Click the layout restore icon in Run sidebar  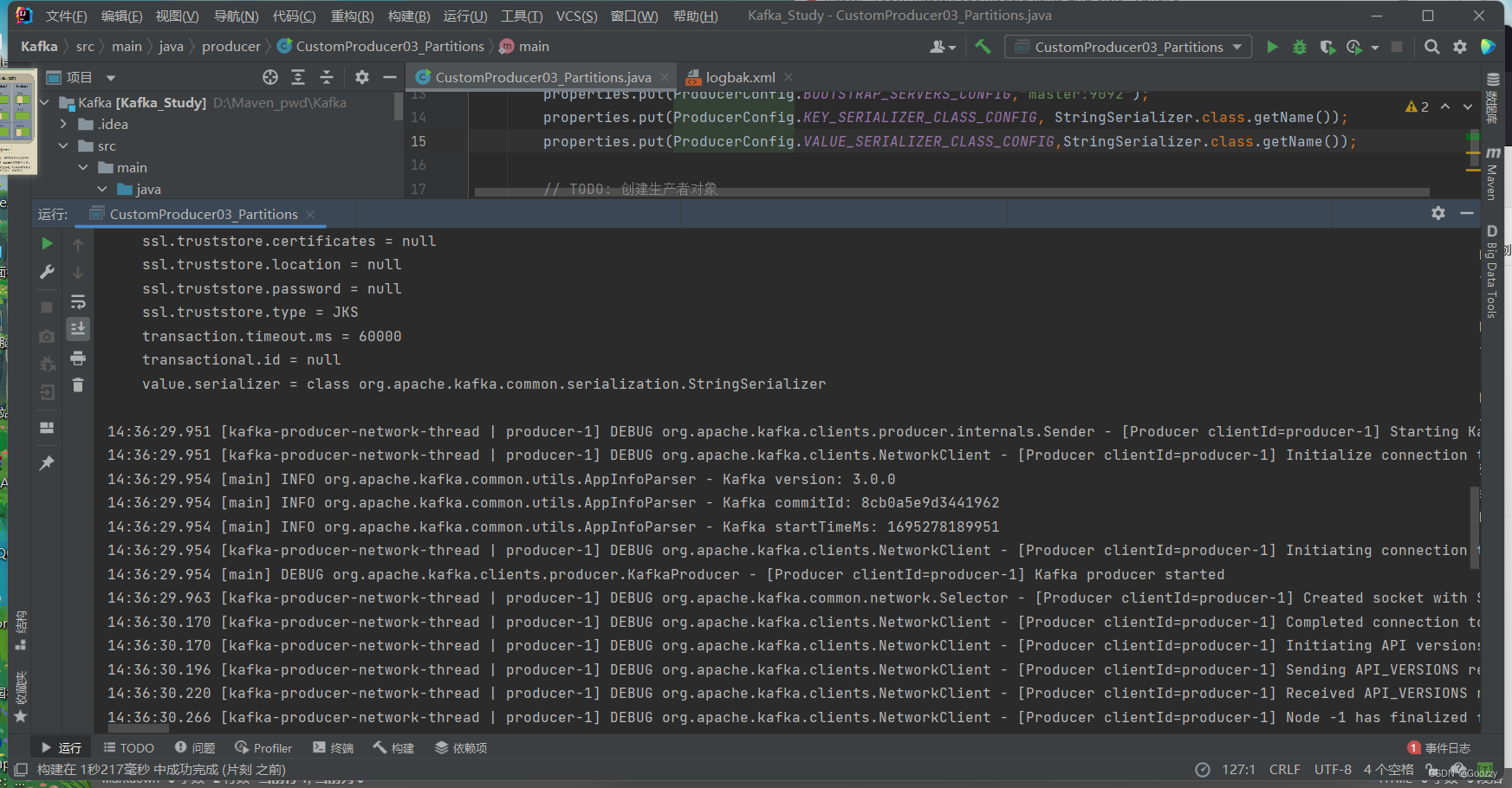tap(47, 428)
